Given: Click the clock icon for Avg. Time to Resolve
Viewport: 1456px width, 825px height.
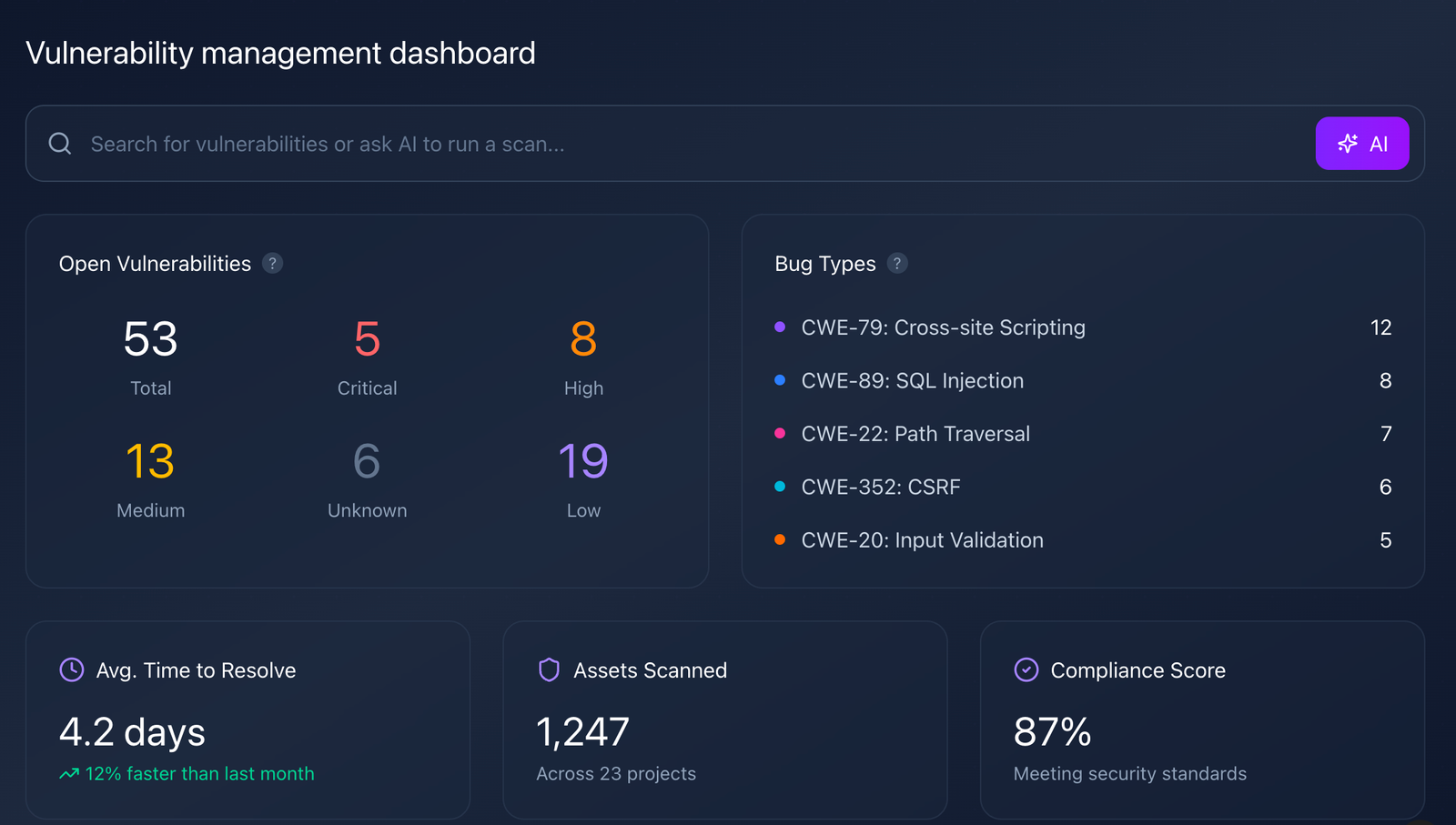Looking at the screenshot, I should coord(72,670).
